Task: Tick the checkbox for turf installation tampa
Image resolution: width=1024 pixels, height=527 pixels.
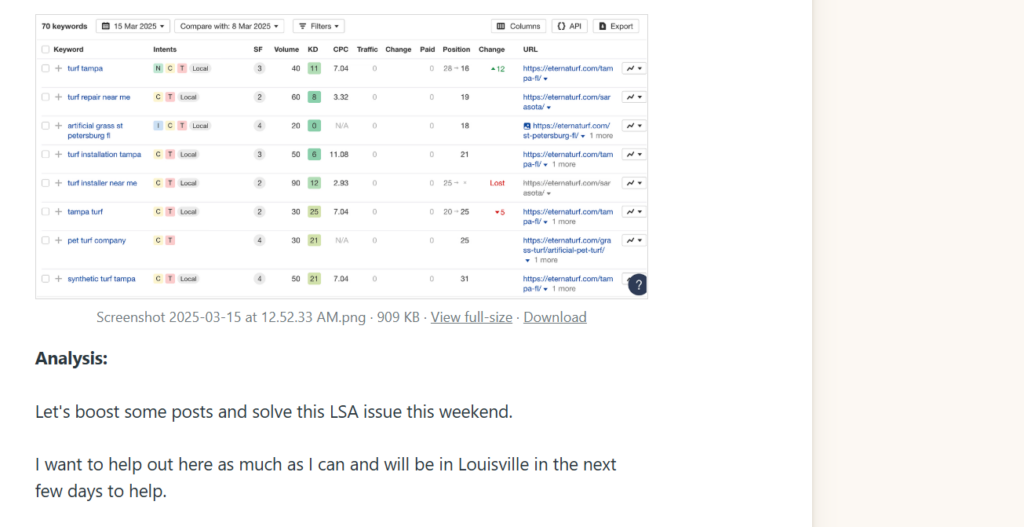Action: (x=45, y=155)
